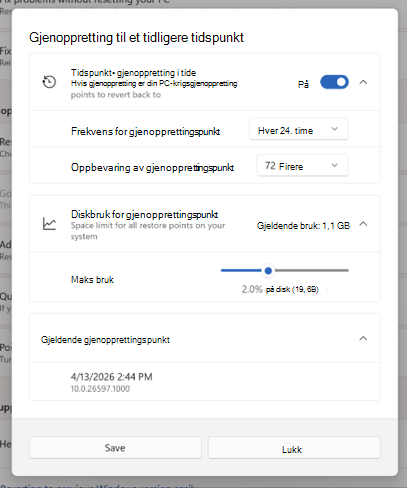This screenshot has height=488, width=407.
Task: Open the Hver 24. time frequency dropdown
Action: click(299, 130)
